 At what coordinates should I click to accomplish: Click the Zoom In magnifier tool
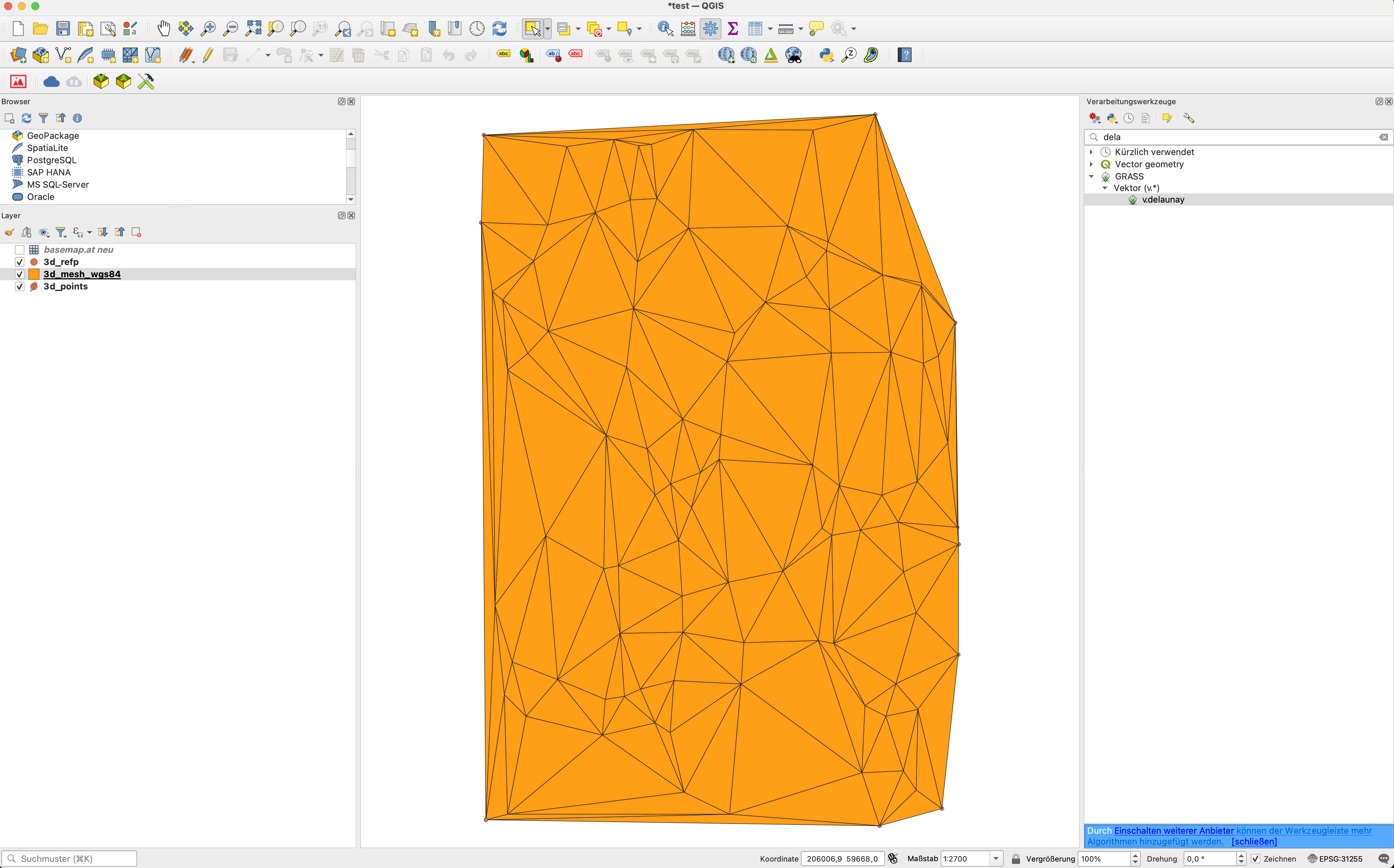click(208, 28)
